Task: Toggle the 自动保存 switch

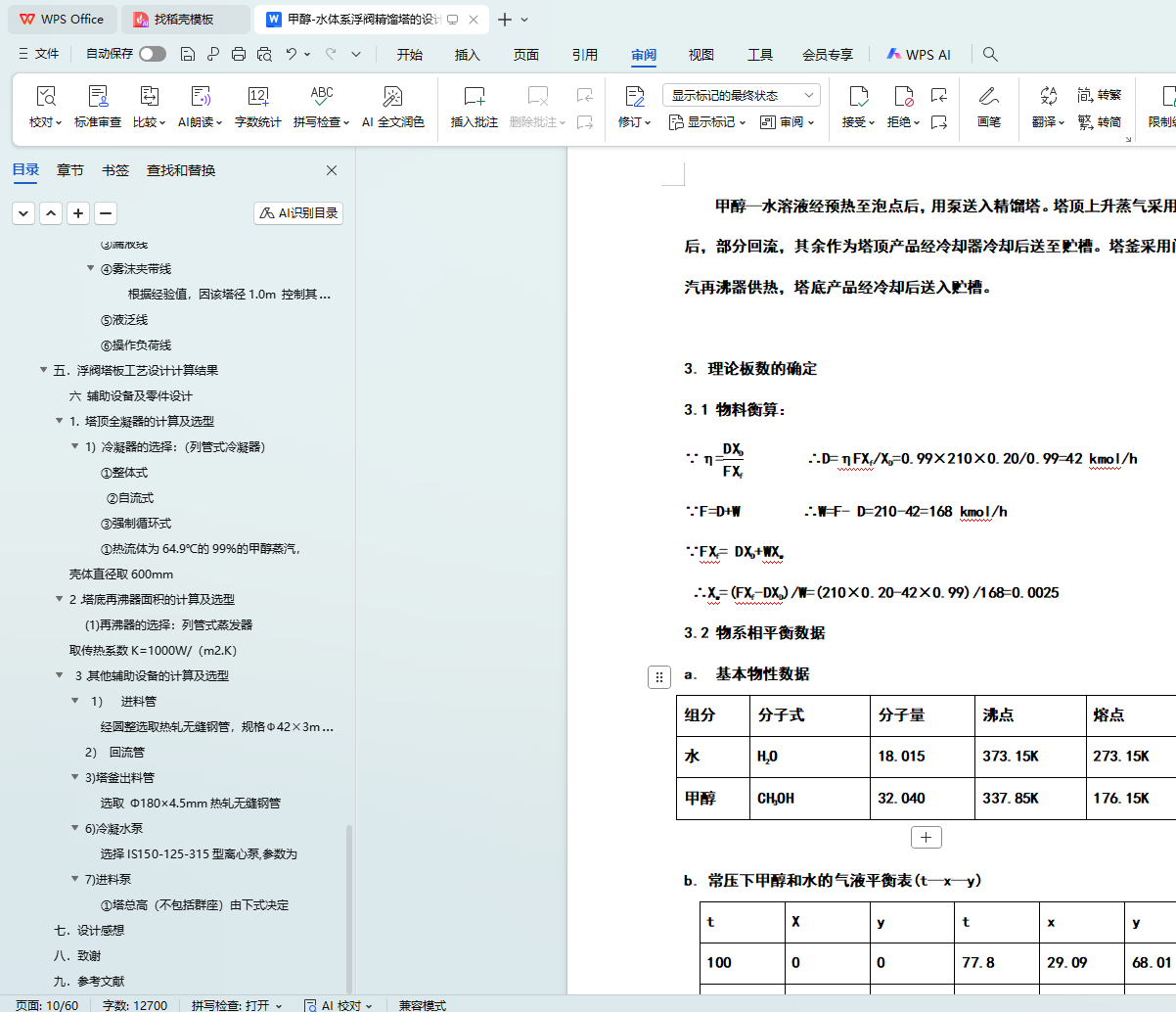Action: [x=153, y=54]
